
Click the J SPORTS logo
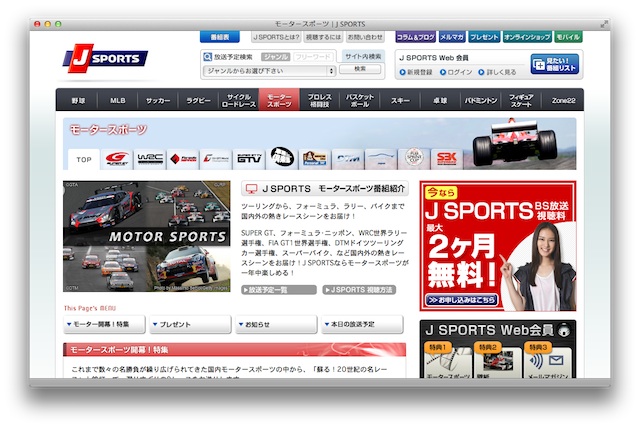point(105,58)
